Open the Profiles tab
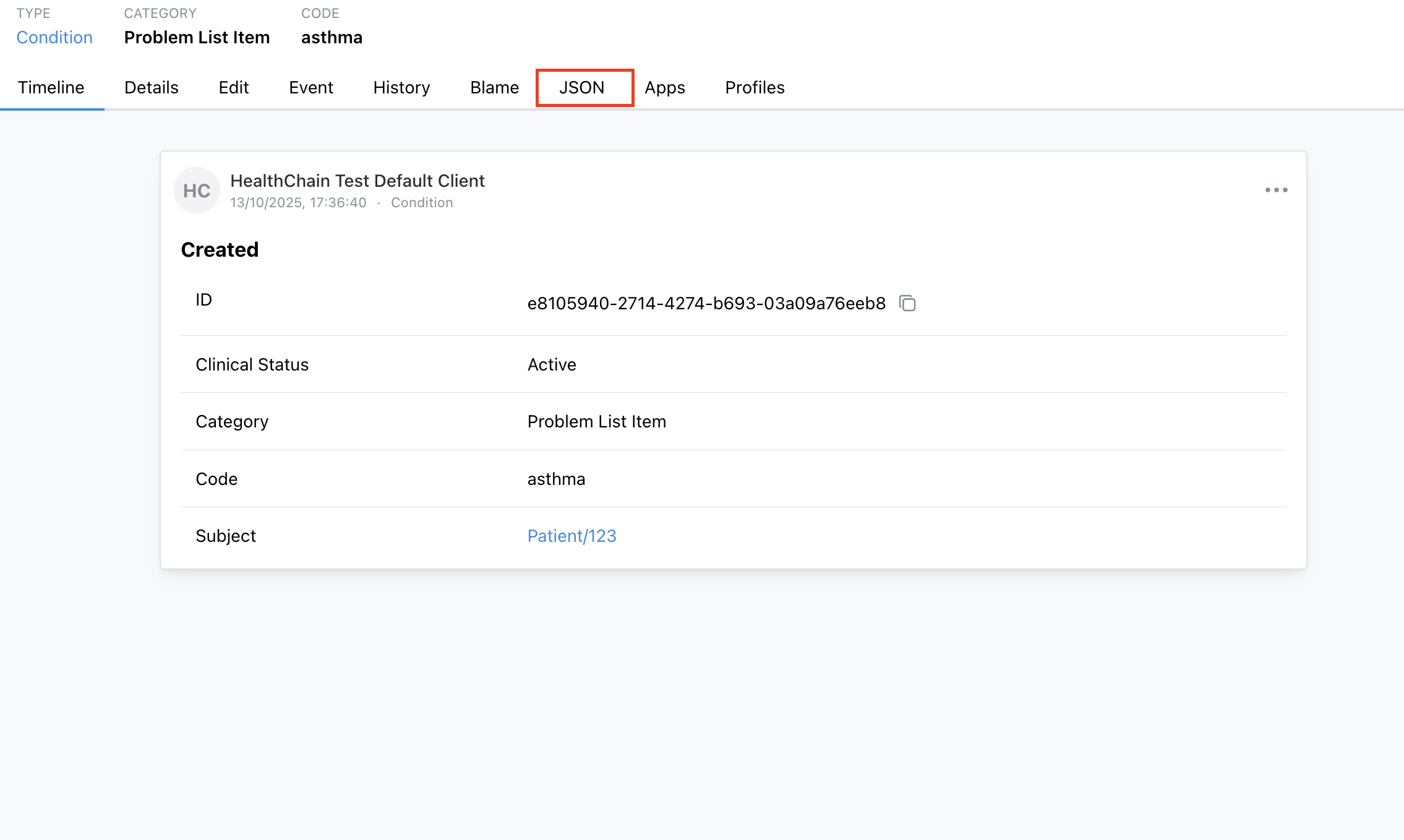The image size is (1404, 840). [x=755, y=87]
